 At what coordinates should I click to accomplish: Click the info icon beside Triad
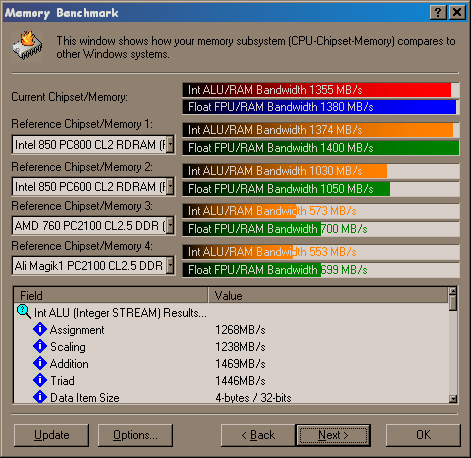40,380
